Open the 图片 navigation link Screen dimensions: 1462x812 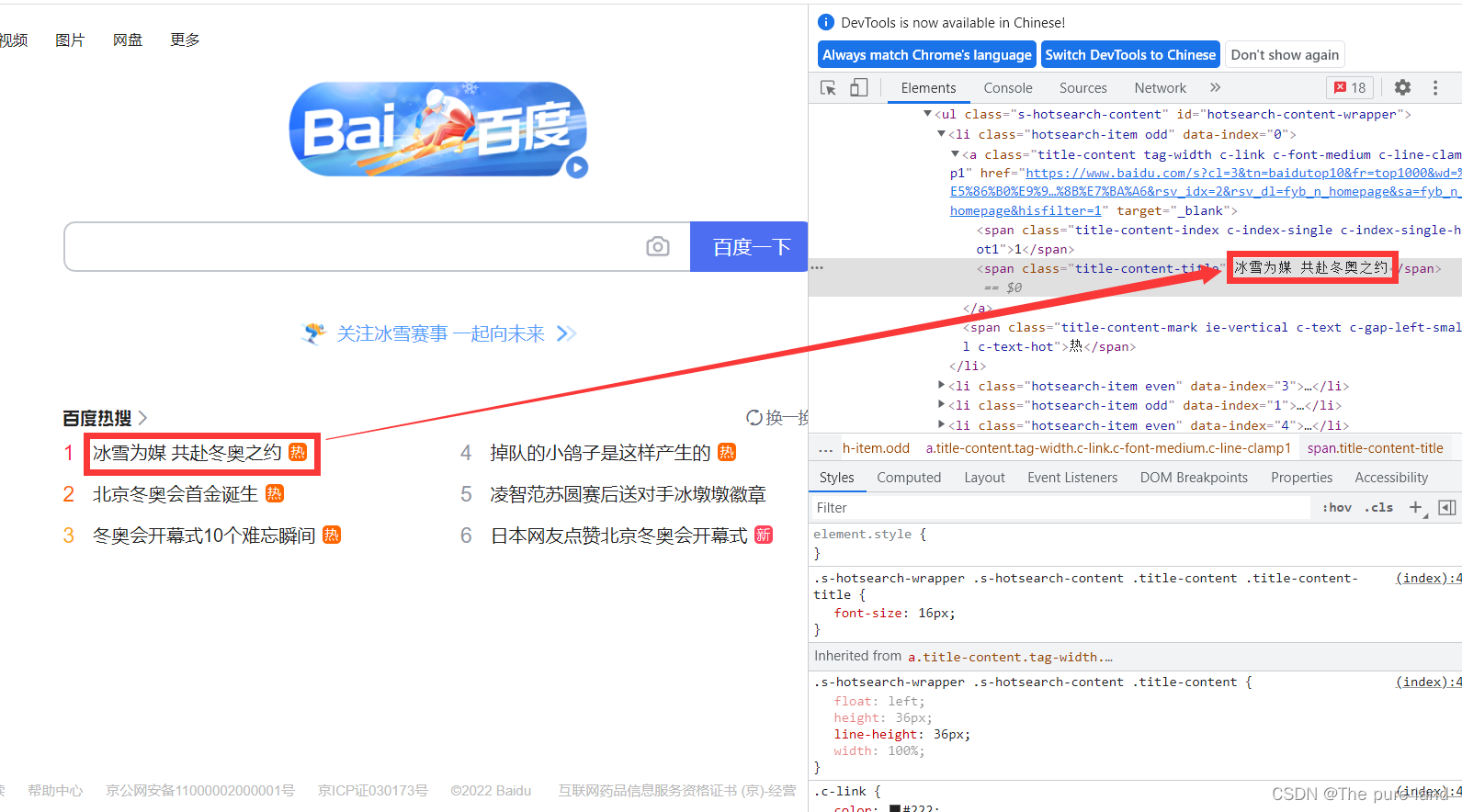pos(70,39)
